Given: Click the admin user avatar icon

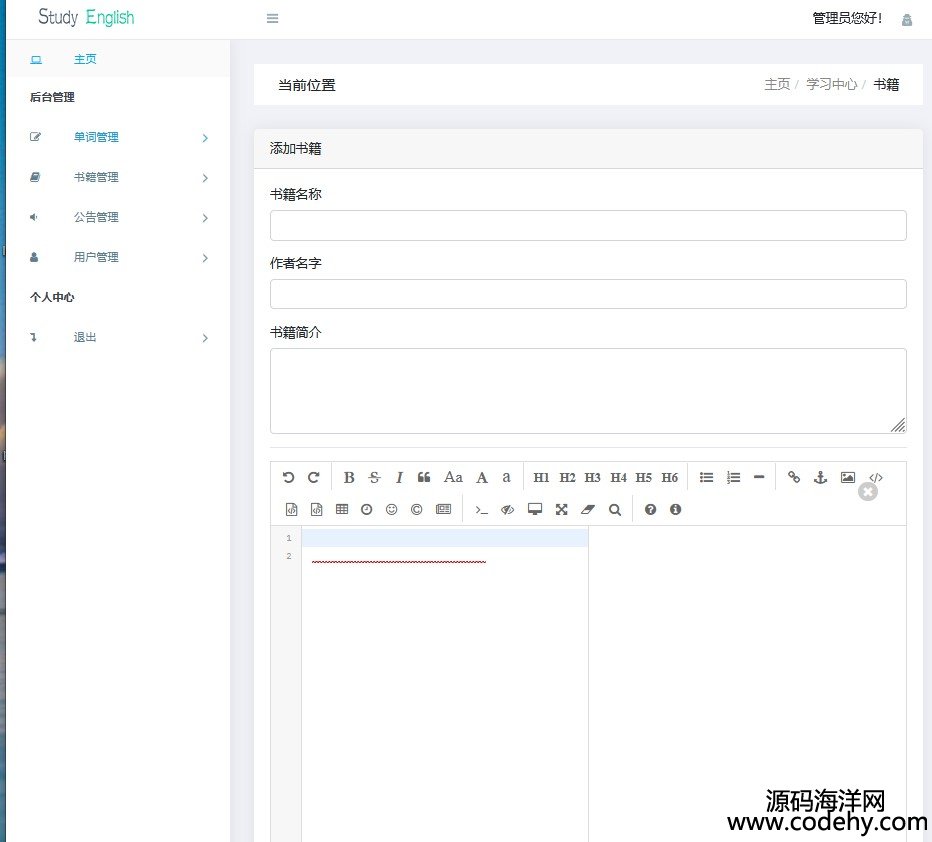Looking at the screenshot, I should click(906, 20).
